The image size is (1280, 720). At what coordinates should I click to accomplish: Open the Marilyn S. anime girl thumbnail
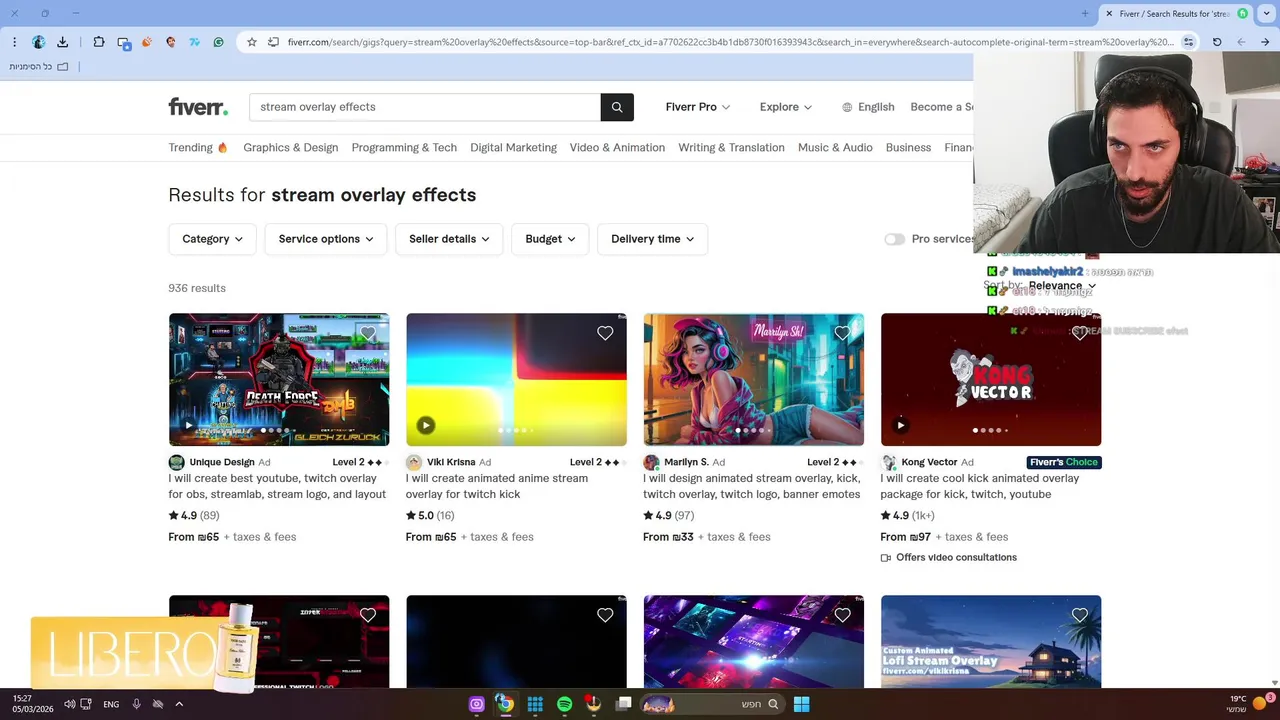click(754, 380)
